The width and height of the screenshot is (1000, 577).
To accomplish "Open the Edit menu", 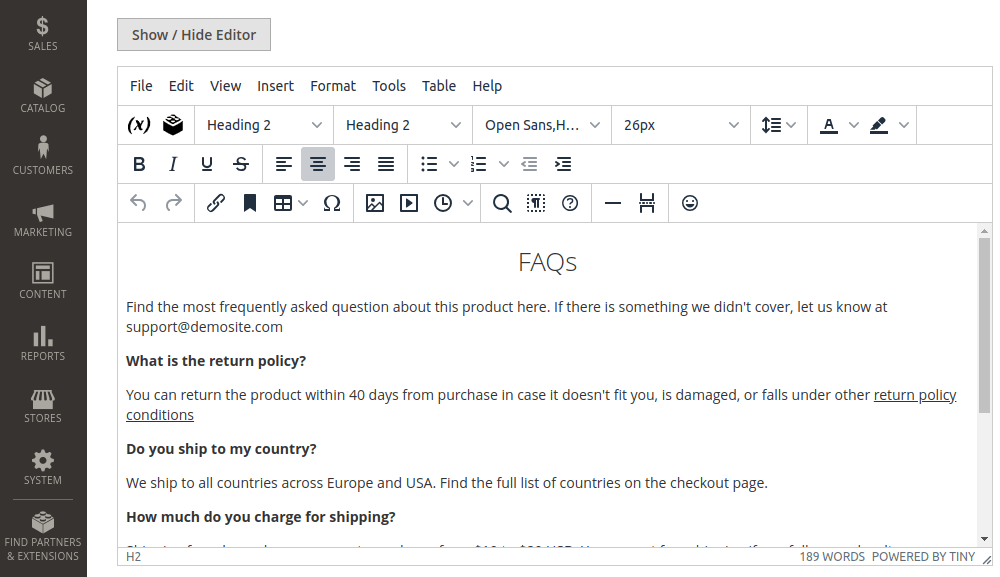I will pyautogui.click(x=181, y=86).
